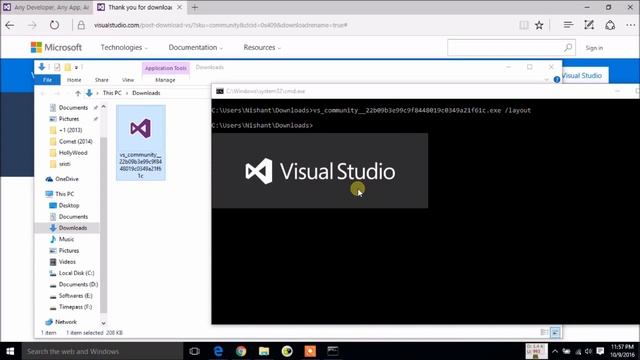This screenshot has height=360, width=640.
Task: Open Chrome from the taskbar
Action: pyautogui.click(x=241, y=351)
